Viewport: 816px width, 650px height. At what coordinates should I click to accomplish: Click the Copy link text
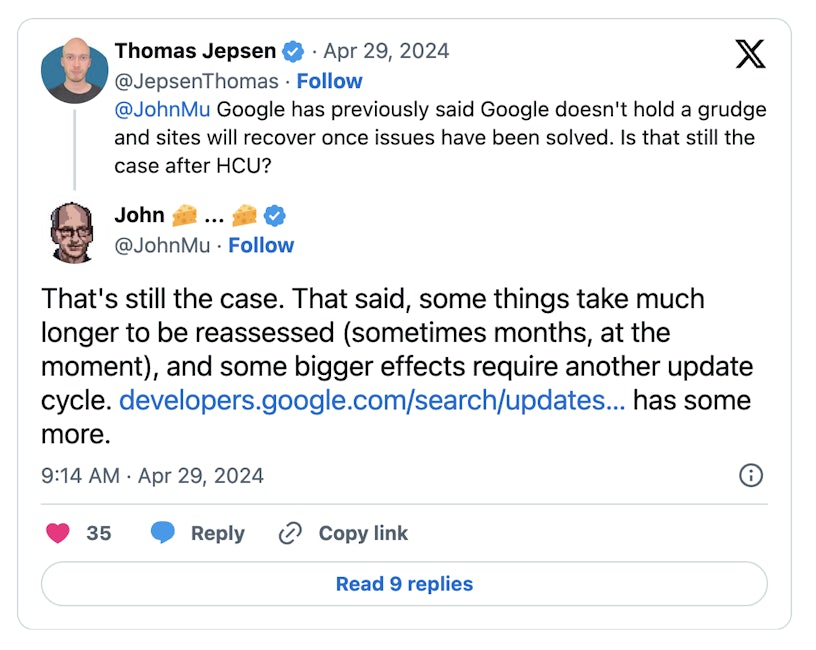[363, 533]
